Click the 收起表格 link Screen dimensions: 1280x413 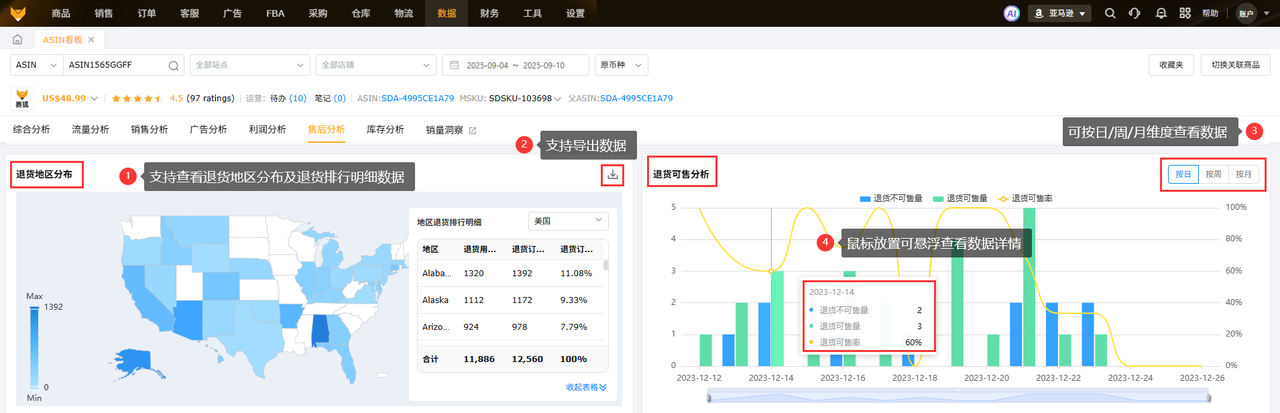point(586,387)
